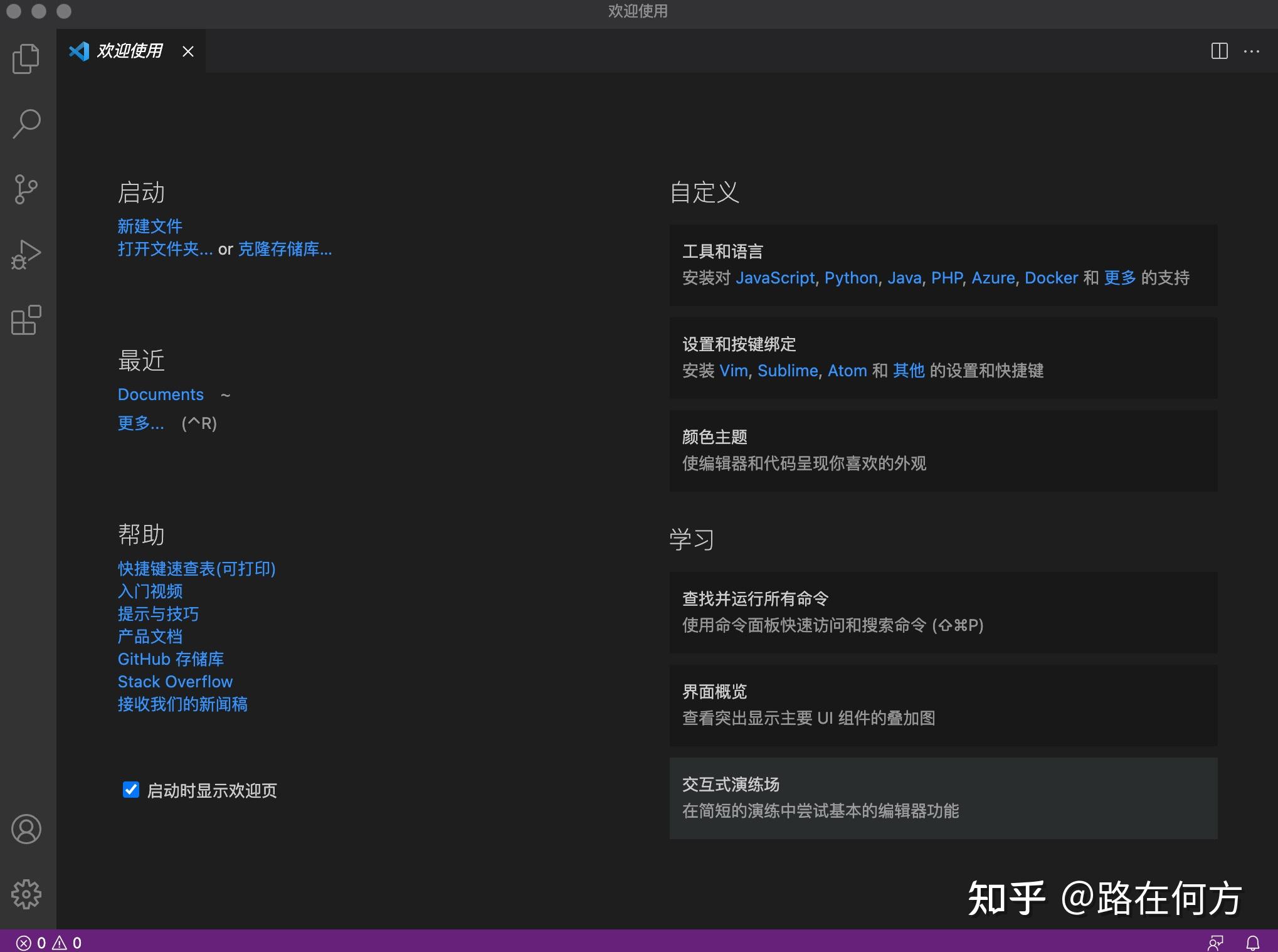This screenshot has height=952, width=1278.
Task: Click the Accounts icon near the bottom
Action: pos(26,829)
